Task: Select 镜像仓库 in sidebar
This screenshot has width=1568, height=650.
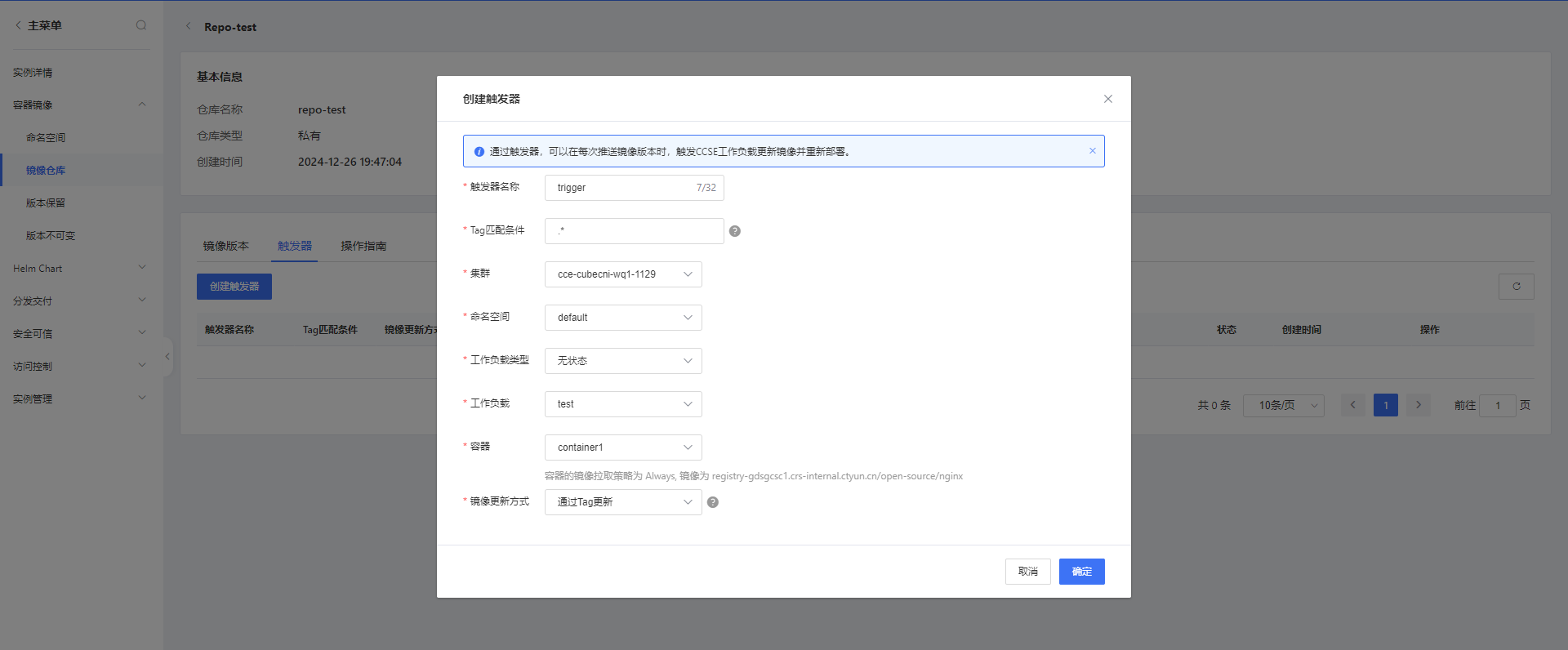Action: pyautogui.click(x=46, y=171)
